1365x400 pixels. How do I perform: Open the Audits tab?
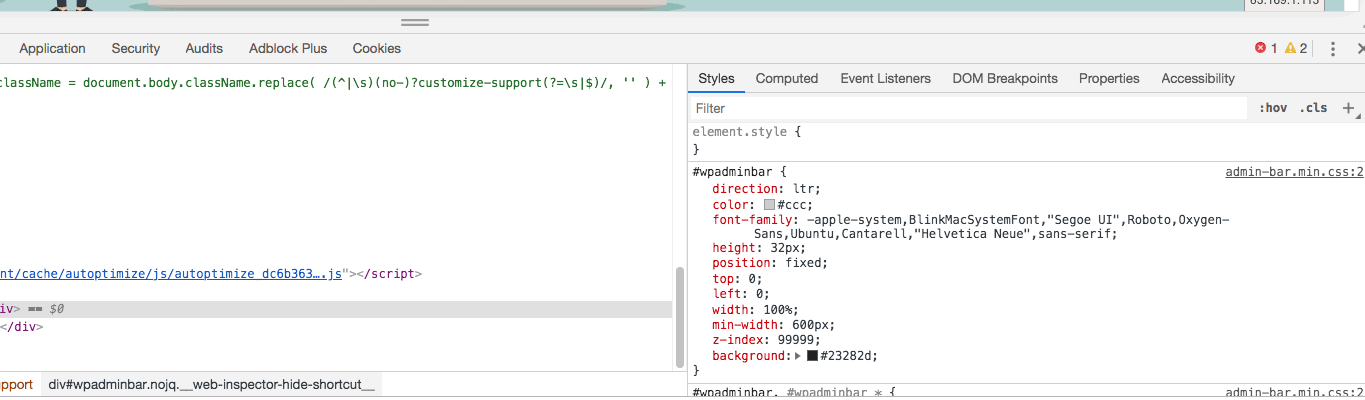(x=204, y=48)
